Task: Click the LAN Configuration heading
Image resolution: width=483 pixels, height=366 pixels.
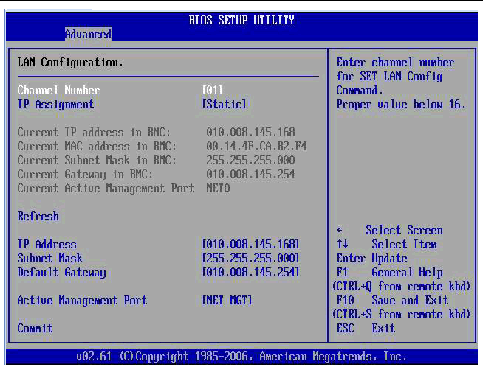Action: point(70,62)
